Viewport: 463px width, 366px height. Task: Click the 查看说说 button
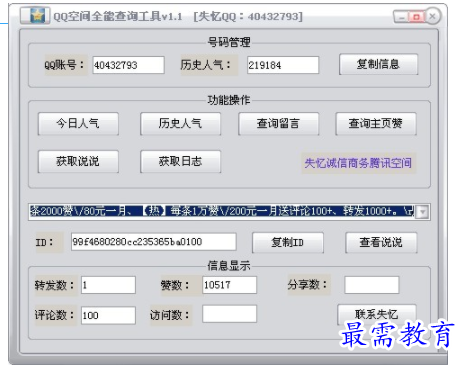(x=381, y=242)
